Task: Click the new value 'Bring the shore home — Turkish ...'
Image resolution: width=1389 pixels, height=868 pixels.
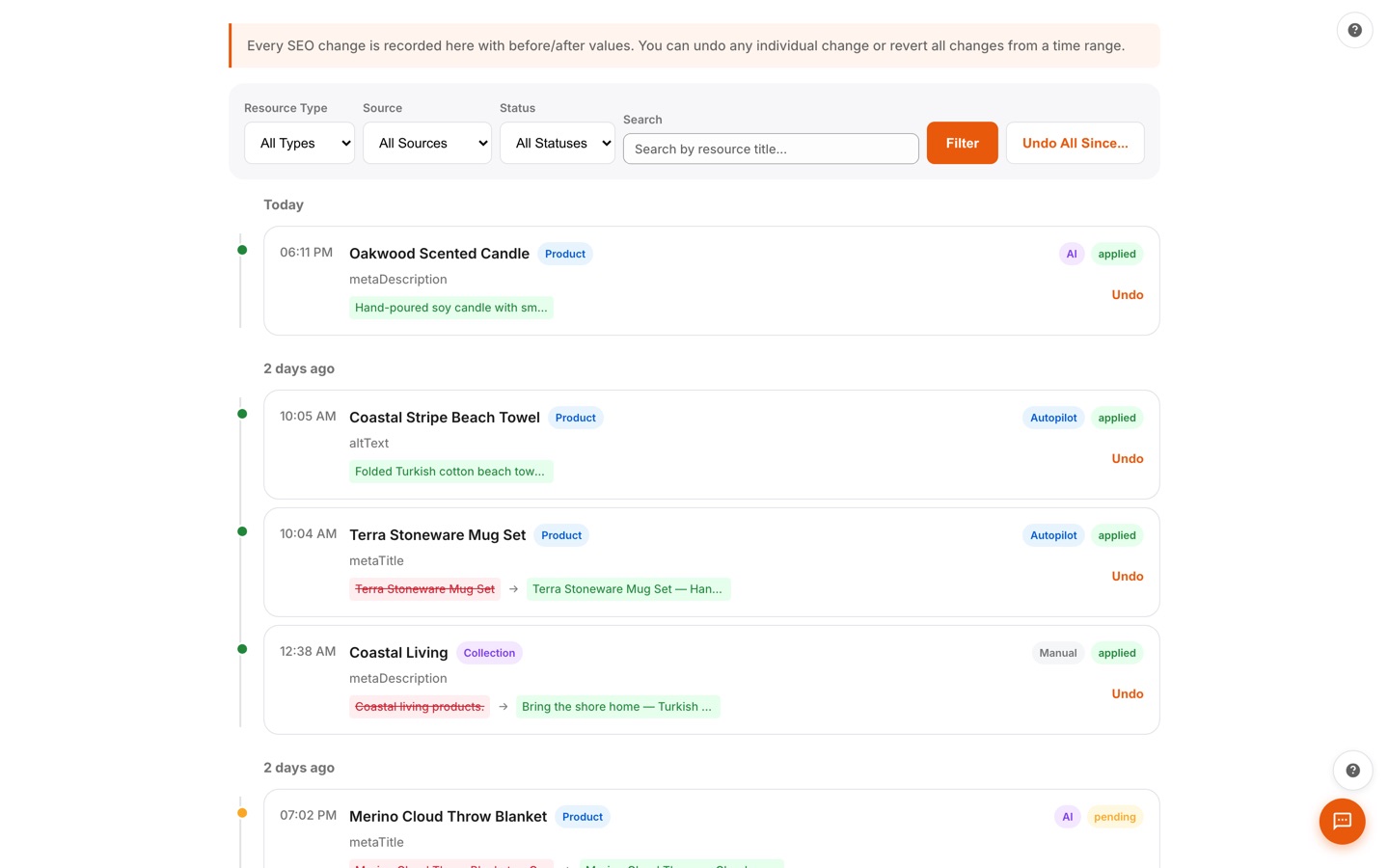Action: pyautogui.click(x=616, y=707)
